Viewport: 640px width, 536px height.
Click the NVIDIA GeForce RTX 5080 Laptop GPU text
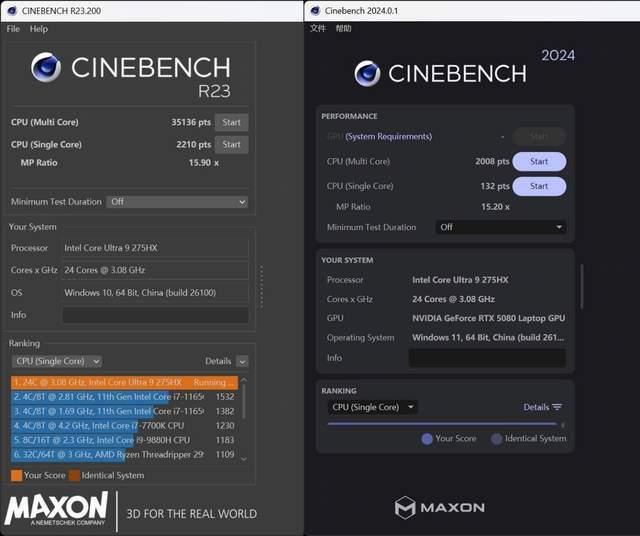tap(489, 318)
